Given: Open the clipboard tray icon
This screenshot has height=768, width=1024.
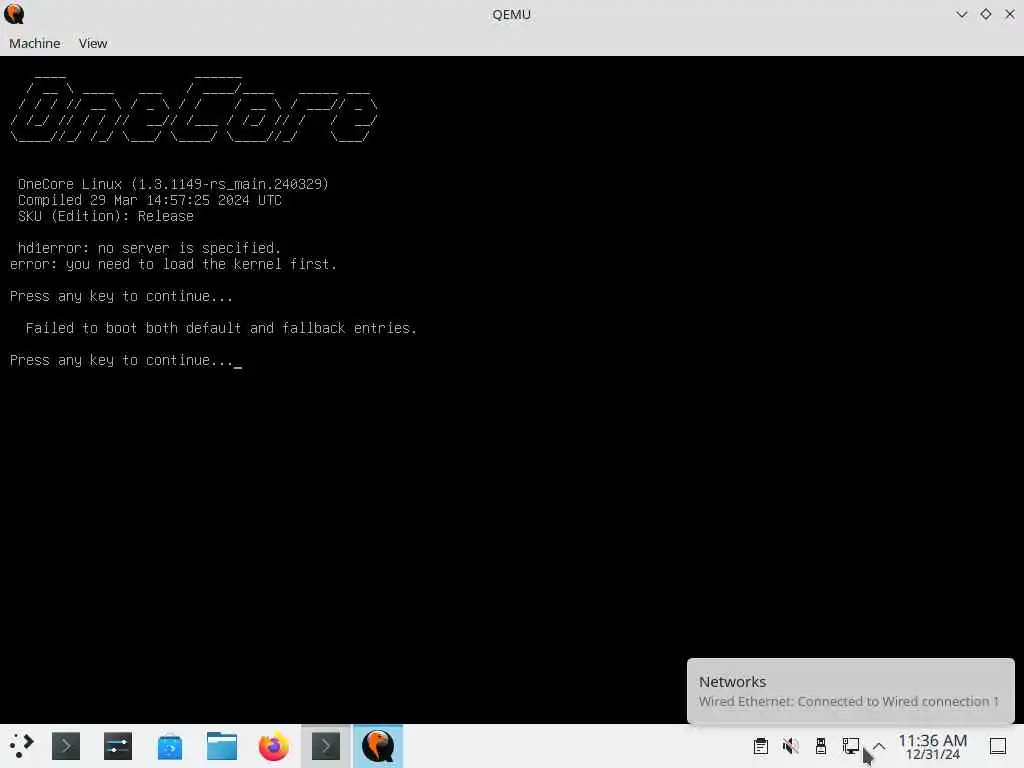Looking at the screenshot, I should [x=761, y=746].
